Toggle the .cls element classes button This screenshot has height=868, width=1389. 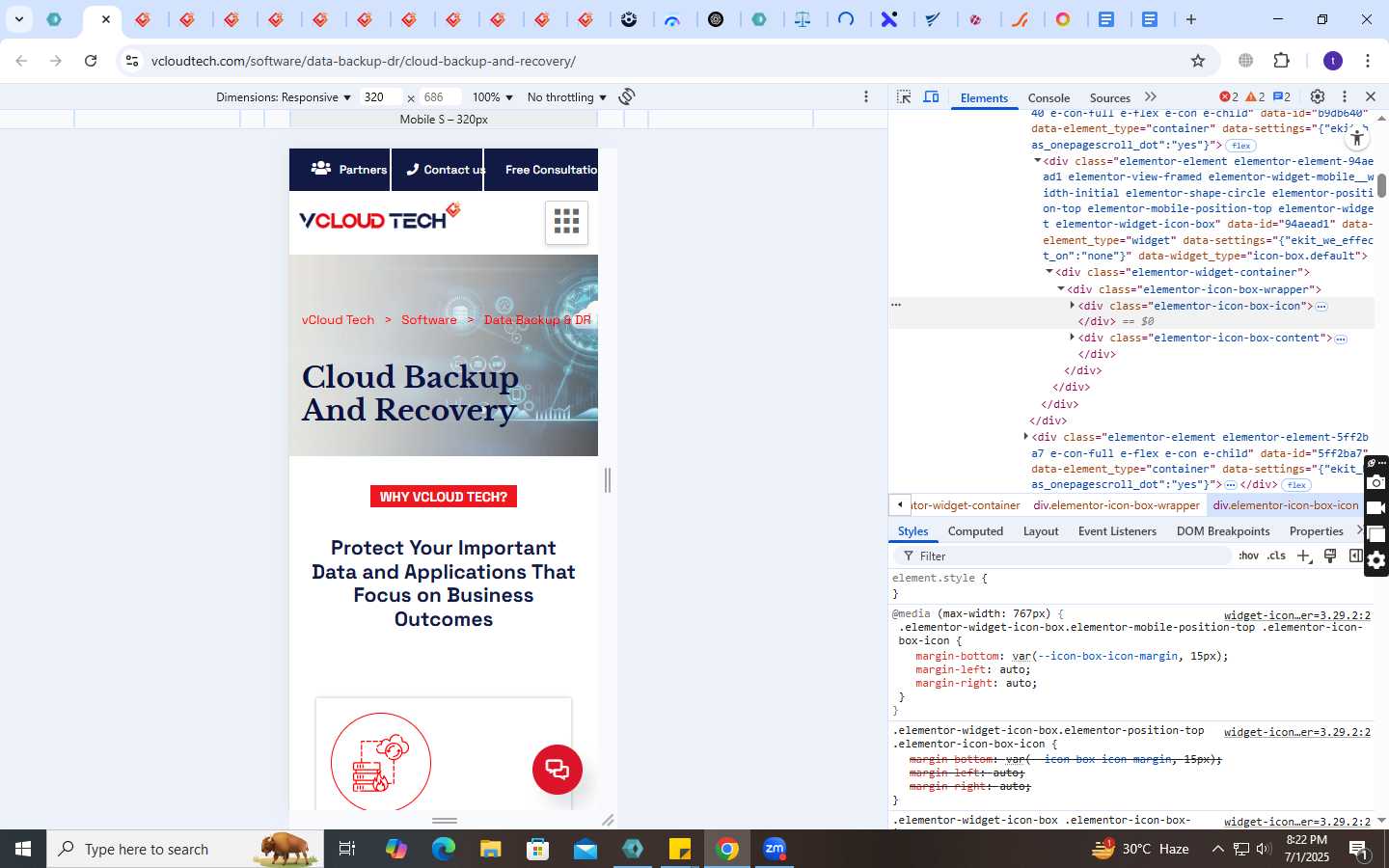pyautogui.click(x=1277, y=556)
